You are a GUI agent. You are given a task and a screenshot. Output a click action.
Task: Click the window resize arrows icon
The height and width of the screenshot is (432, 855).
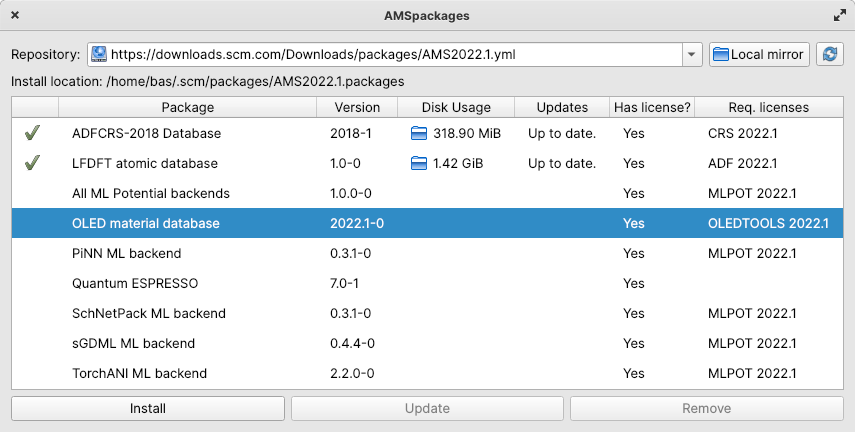coord(839,16)
